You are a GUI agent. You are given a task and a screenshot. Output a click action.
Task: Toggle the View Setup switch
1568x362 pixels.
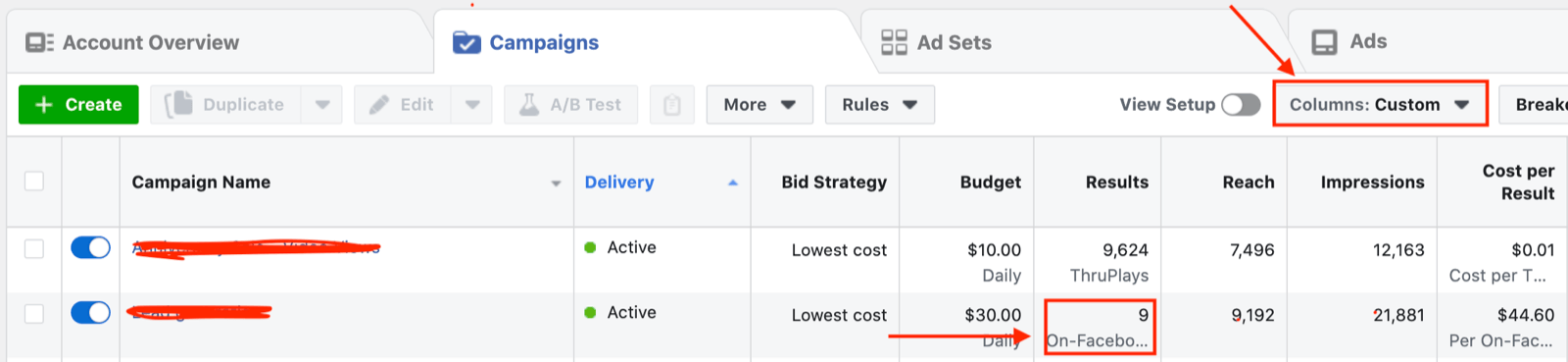click(x=1241, y=105)
